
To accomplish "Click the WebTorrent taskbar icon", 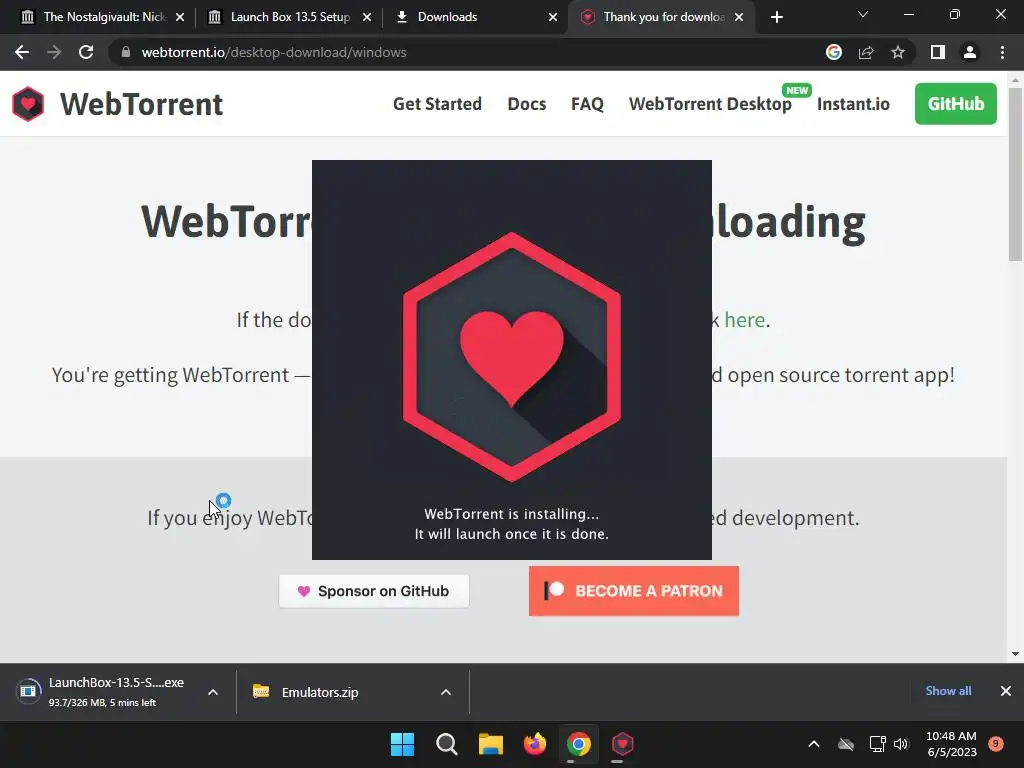I will 622,744.
